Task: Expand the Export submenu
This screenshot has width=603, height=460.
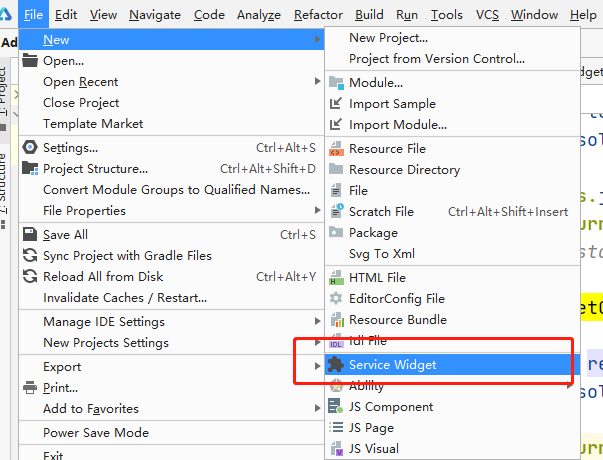Action: 63,367
